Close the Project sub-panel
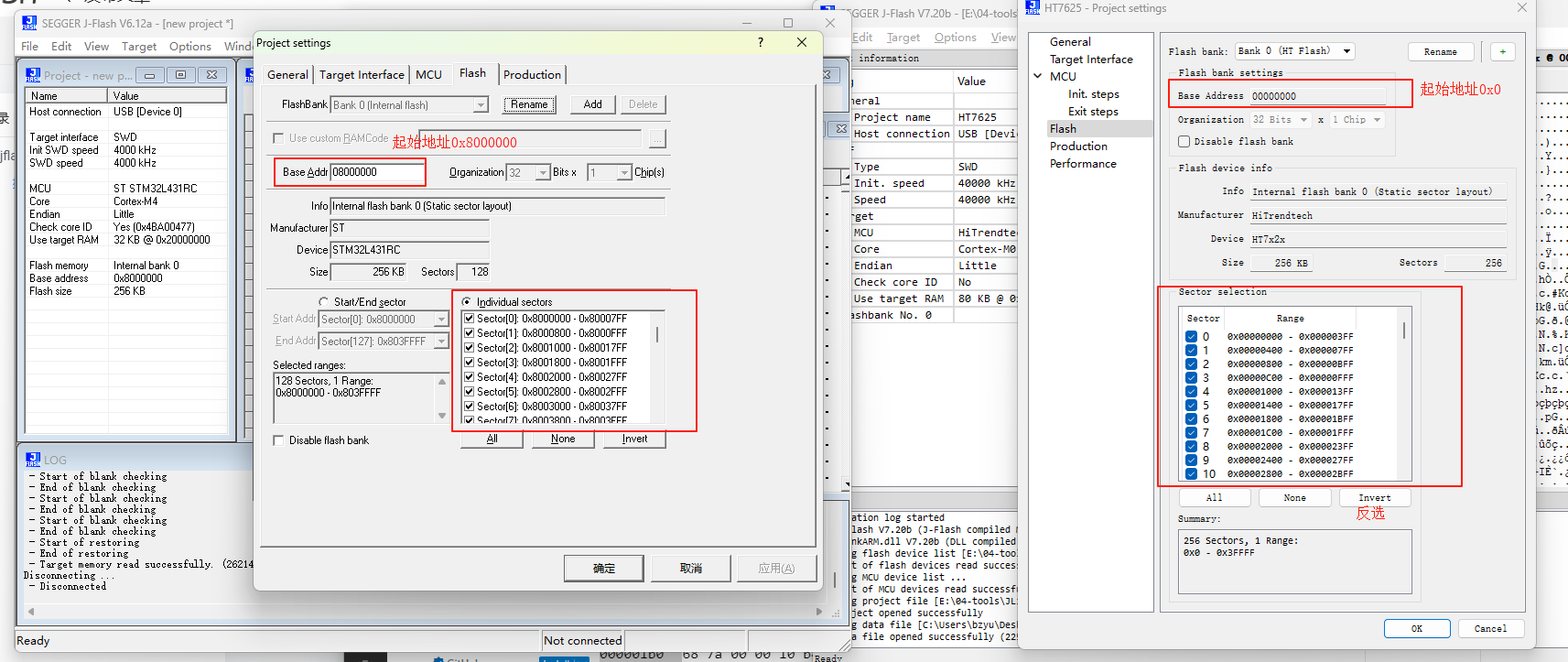The image size is (1568, 662). (211, 75)
